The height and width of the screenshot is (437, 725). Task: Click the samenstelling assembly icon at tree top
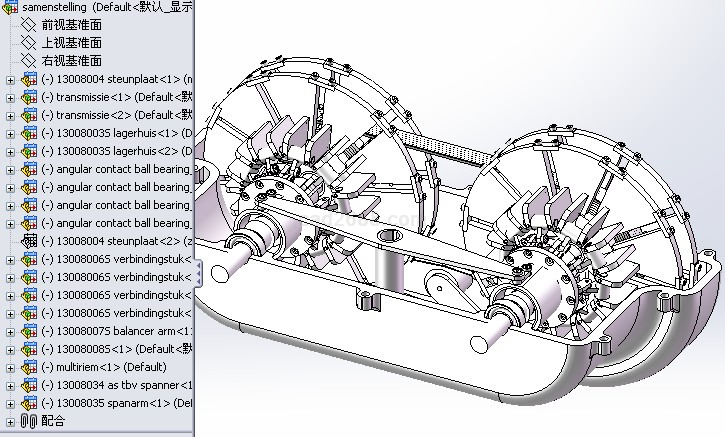10,7
